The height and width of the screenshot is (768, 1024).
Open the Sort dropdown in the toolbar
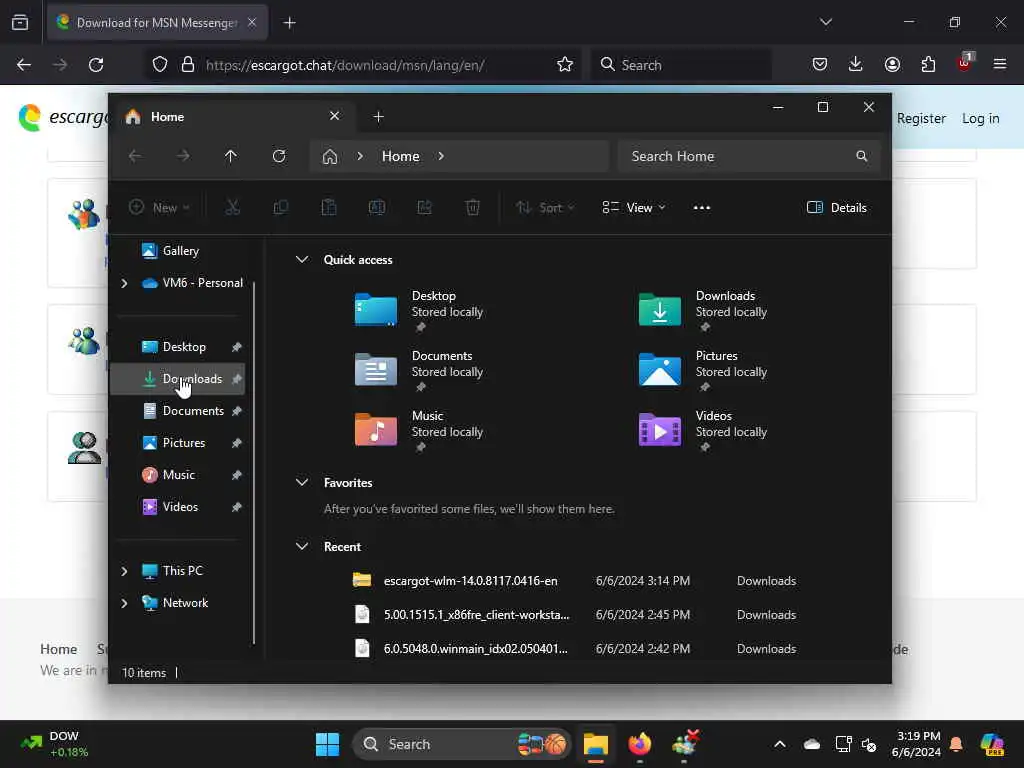tap(545, 208)
